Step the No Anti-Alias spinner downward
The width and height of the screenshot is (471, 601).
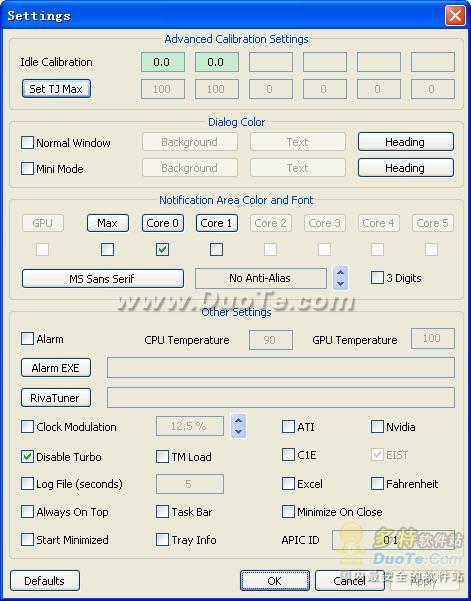coord(340,284)
